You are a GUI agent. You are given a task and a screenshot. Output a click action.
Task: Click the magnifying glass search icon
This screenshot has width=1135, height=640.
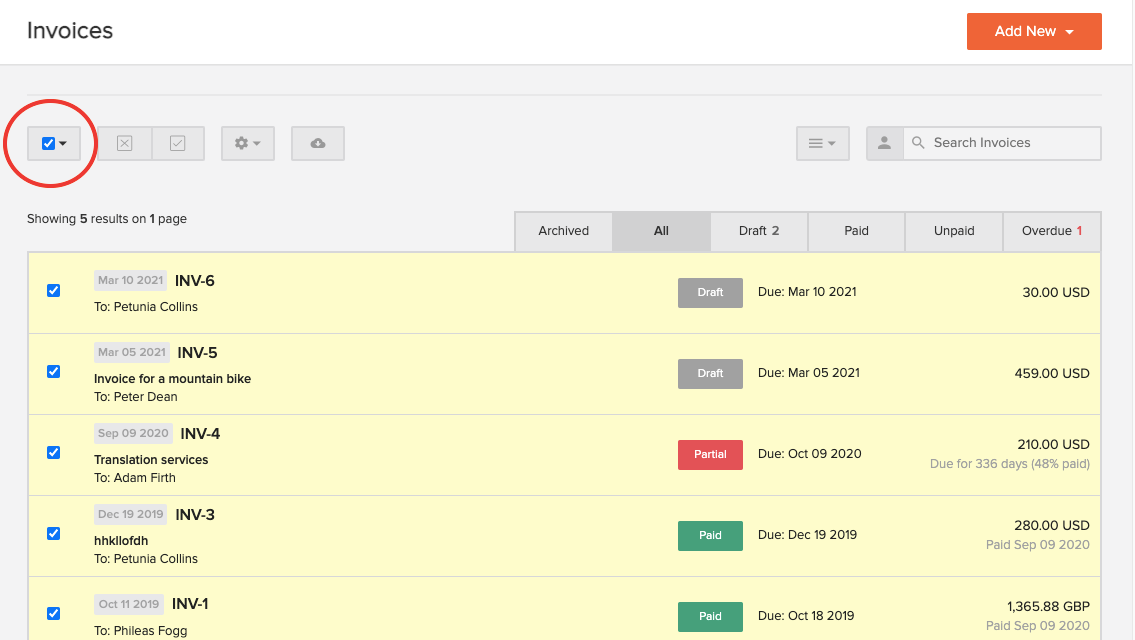click(x=918, y=143)
